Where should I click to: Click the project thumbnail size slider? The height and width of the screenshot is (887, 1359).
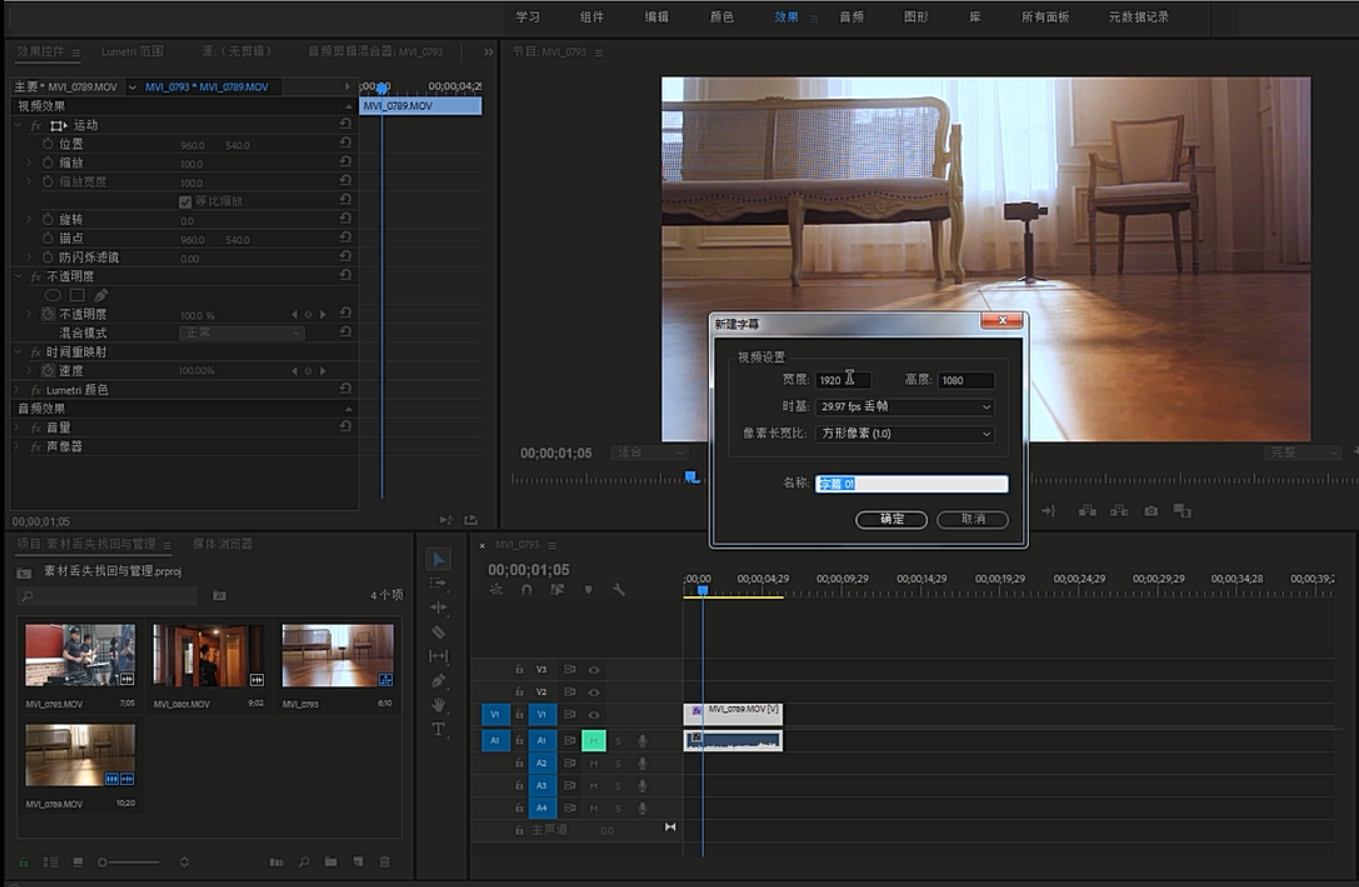tap(128, 862)
